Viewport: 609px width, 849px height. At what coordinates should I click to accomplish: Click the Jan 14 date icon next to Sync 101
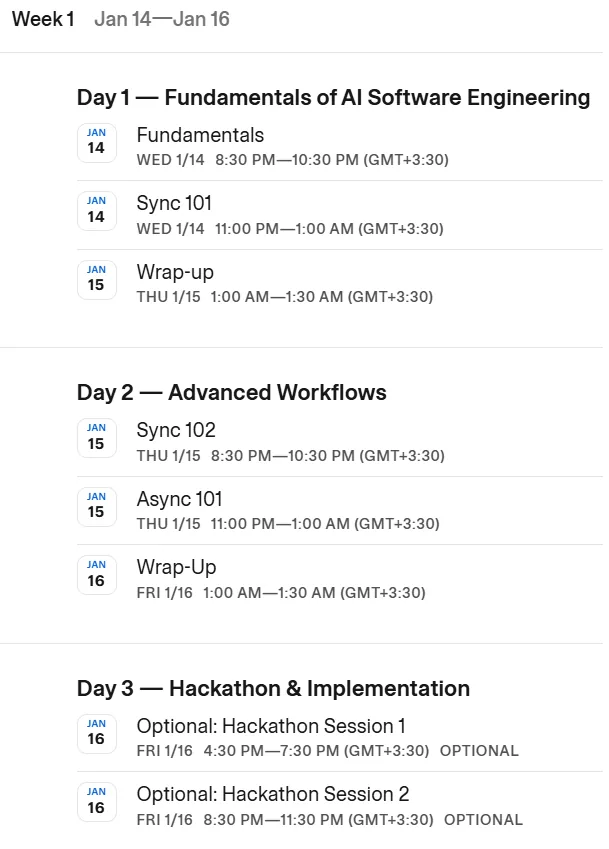coord(96,211)
